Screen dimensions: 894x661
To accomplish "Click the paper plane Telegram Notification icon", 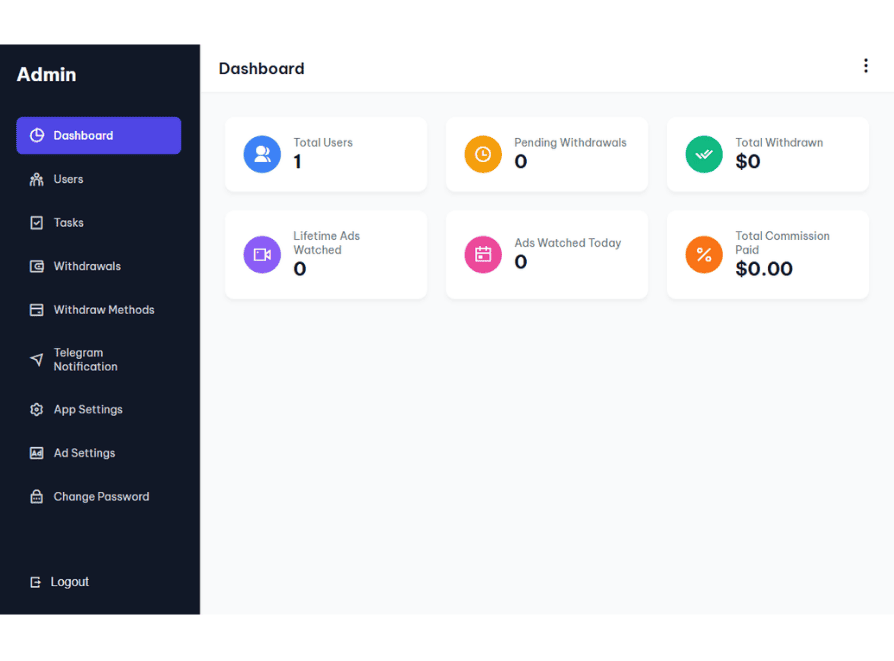I will point(37,360).
